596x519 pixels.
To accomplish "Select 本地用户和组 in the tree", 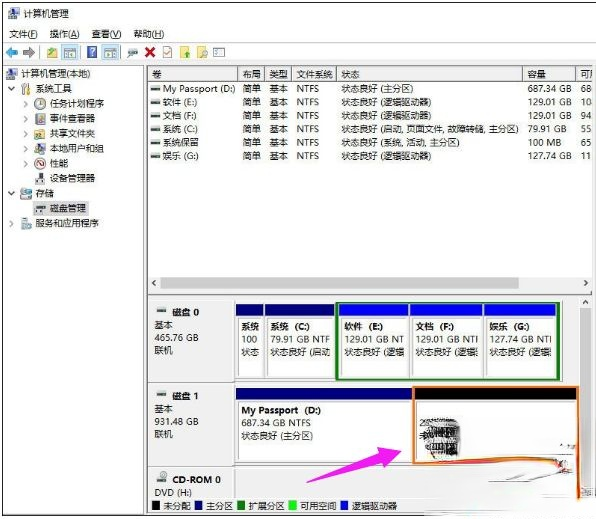I will point(76,149).
